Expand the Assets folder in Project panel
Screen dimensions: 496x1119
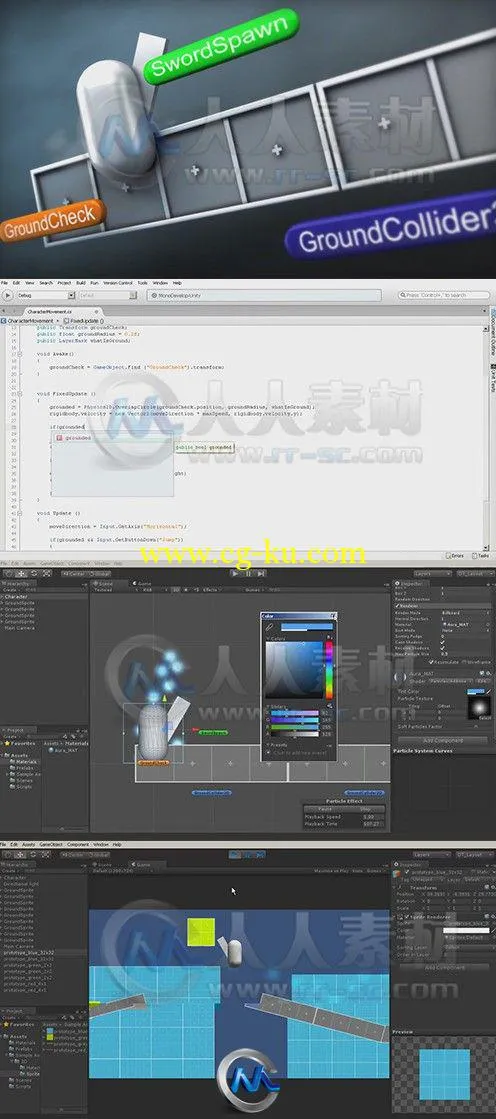pos(3,754)
